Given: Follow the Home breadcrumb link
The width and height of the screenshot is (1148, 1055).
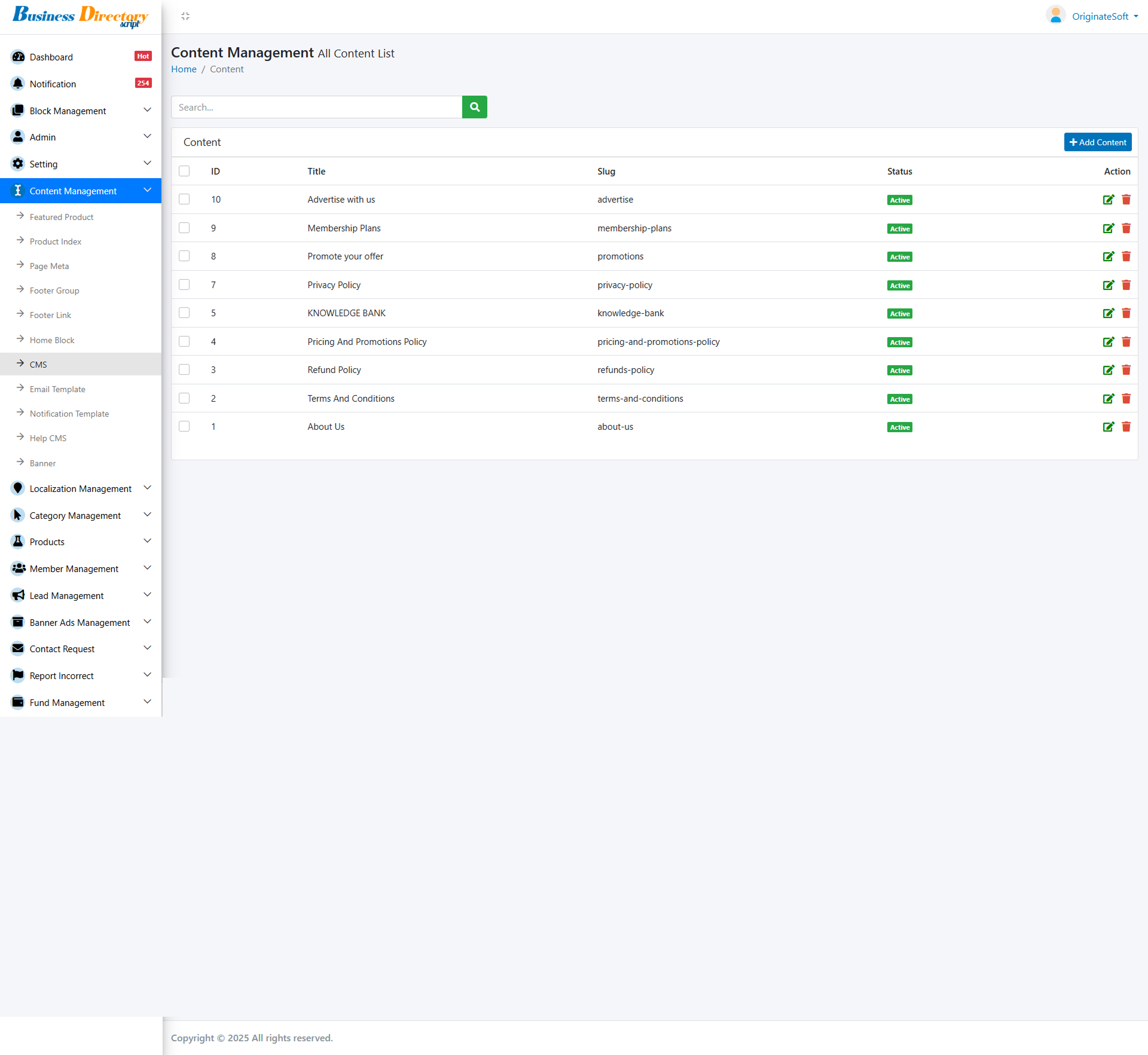Looking at the screenshot, I should pos(184,69).
